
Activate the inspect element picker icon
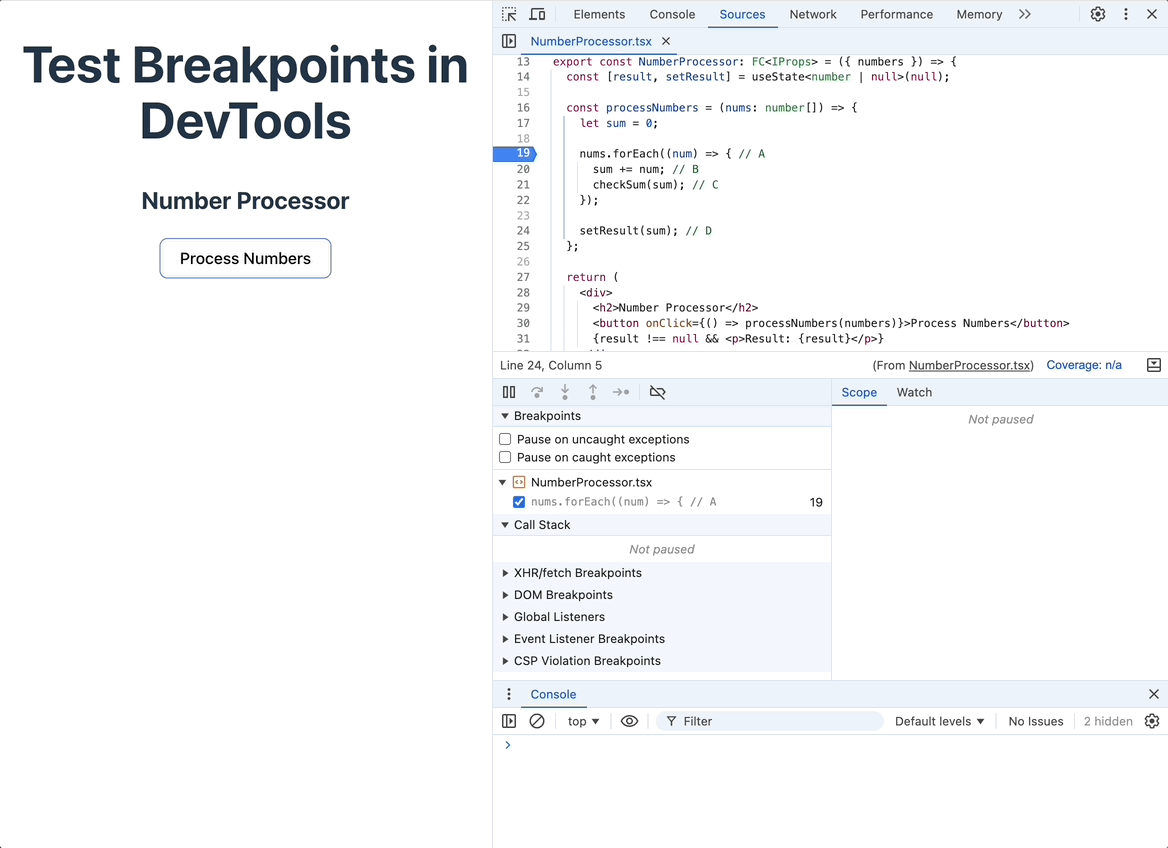[509, 14]
